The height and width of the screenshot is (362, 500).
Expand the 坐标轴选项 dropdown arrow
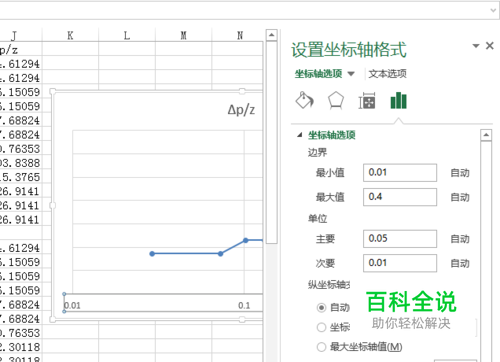[351, 74]
